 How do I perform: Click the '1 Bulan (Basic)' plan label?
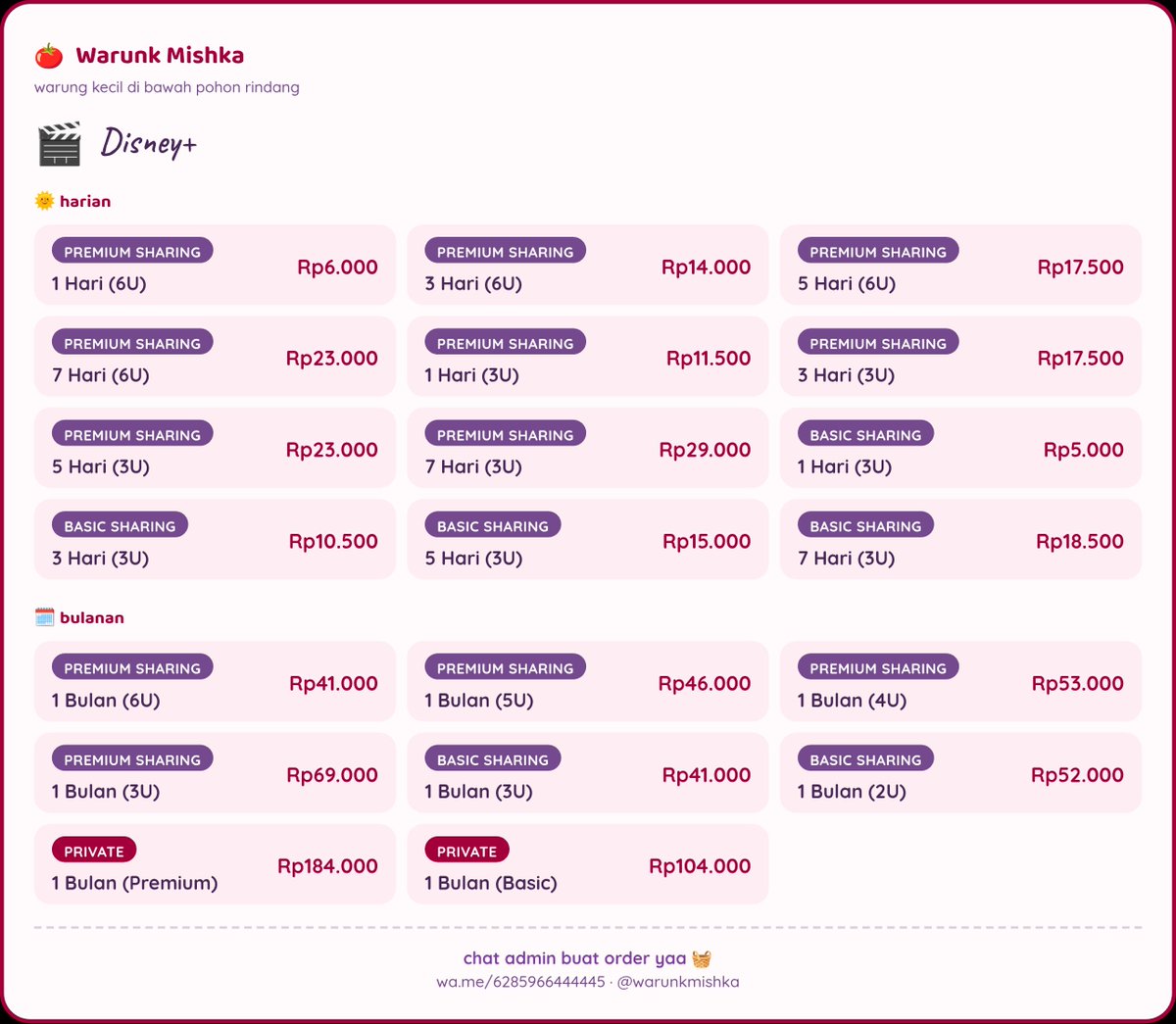(x=491, y=883)
